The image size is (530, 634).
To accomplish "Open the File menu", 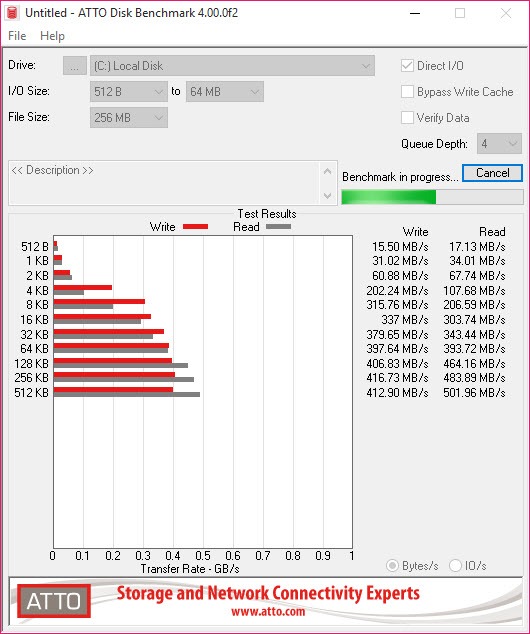I will (17, 36).
